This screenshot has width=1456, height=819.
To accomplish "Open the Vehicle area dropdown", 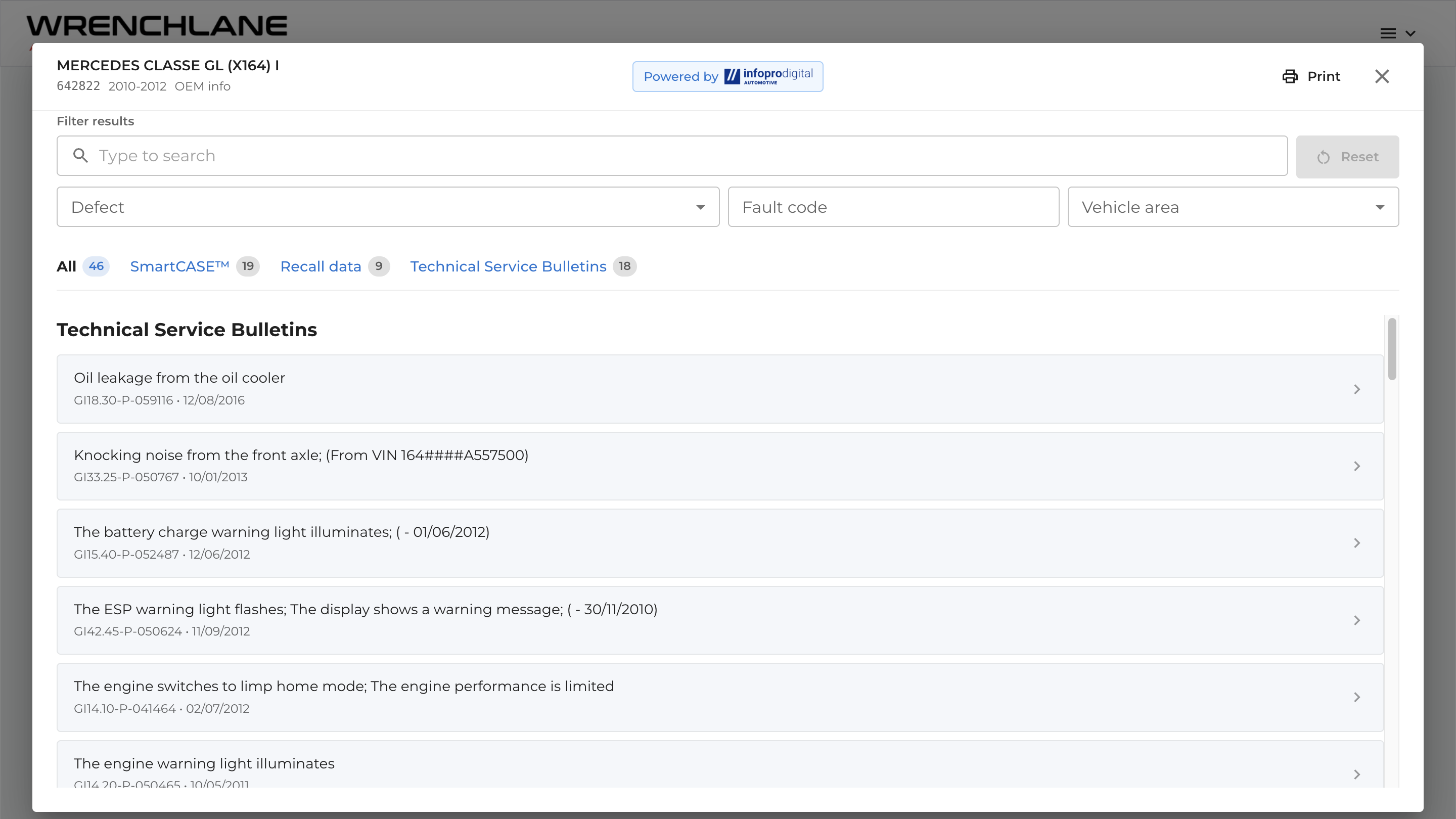I will 1233,207.
